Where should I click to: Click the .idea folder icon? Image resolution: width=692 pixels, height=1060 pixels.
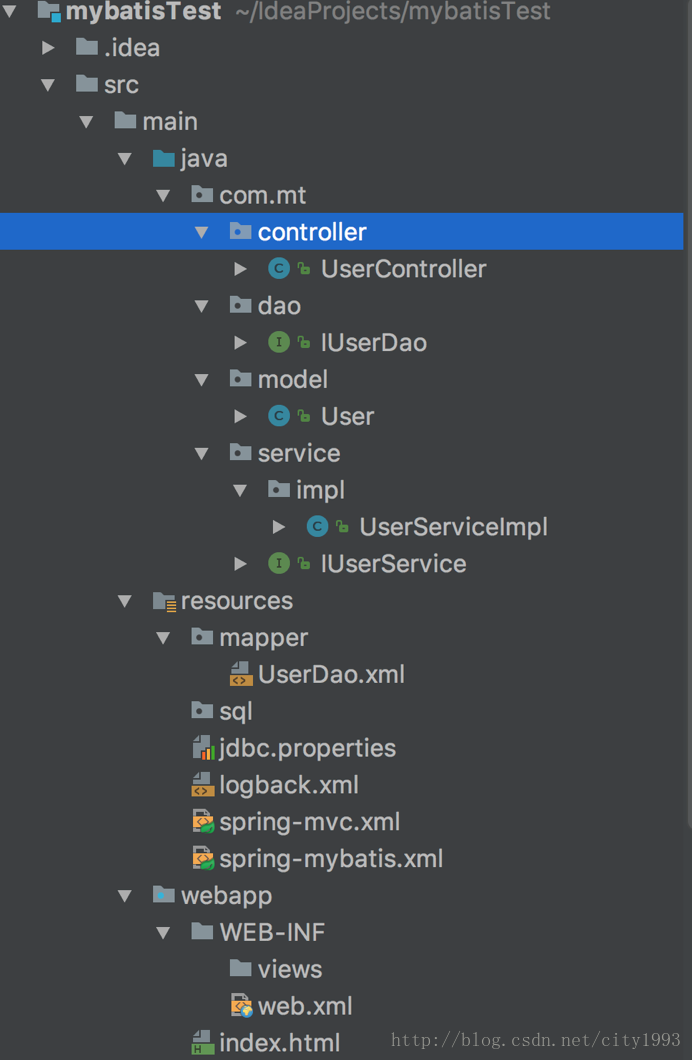(x=86, y=47)
